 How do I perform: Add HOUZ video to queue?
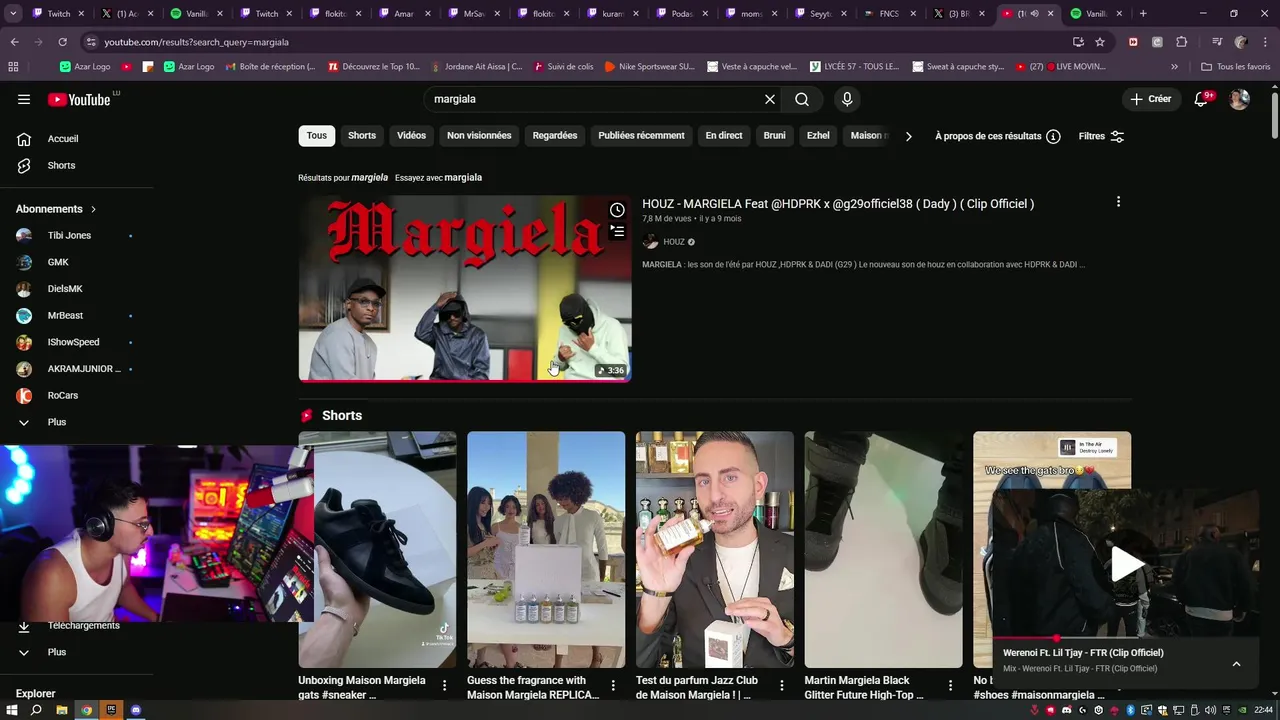tap(617, 232)
